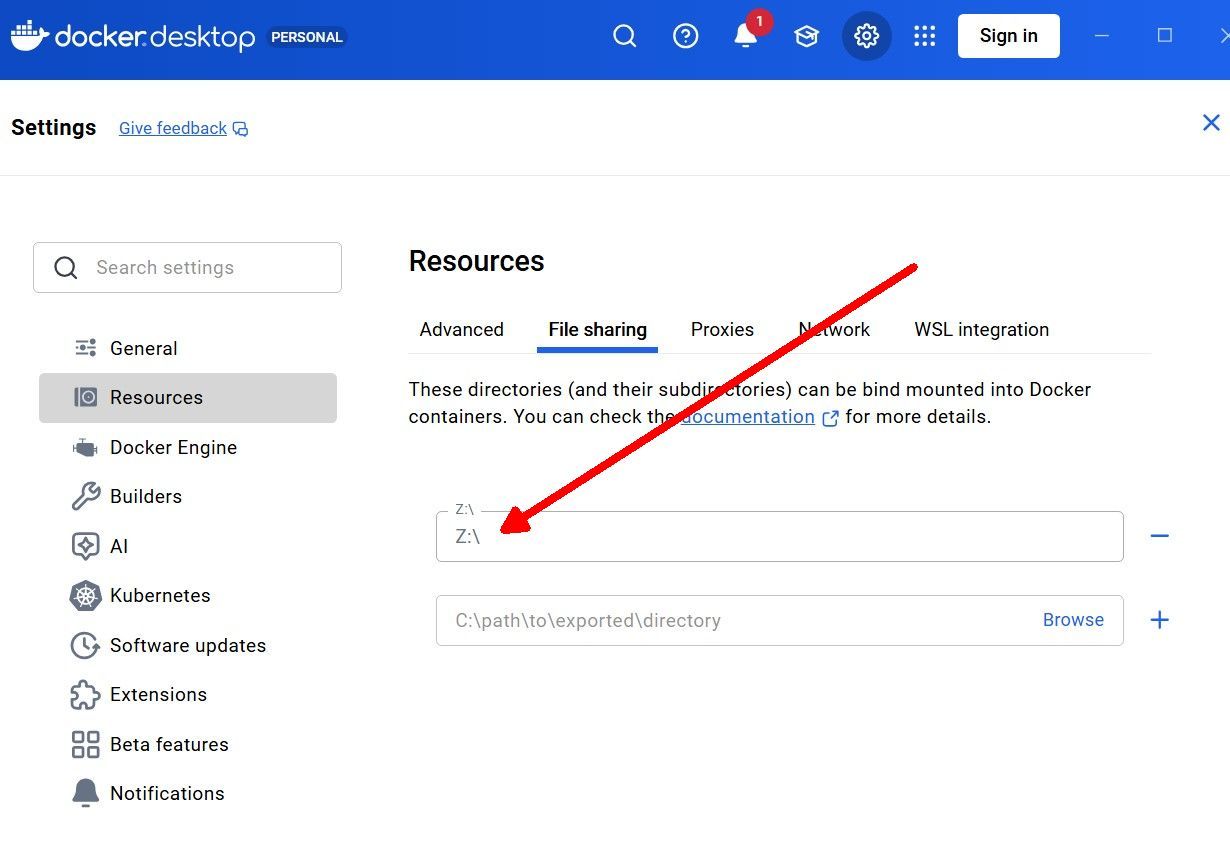Click the Browse button
This screenshot has height=852, width=1230.
[1073, 620]
